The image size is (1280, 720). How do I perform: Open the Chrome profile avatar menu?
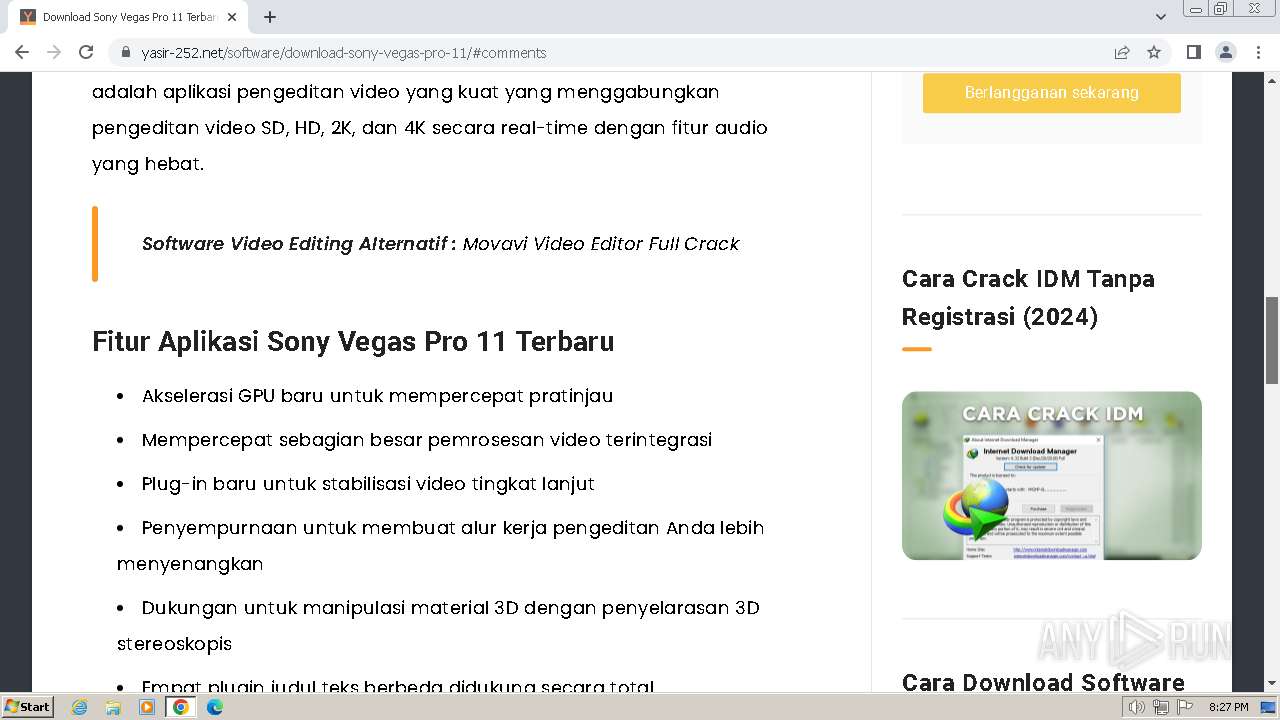point(1225,52)
